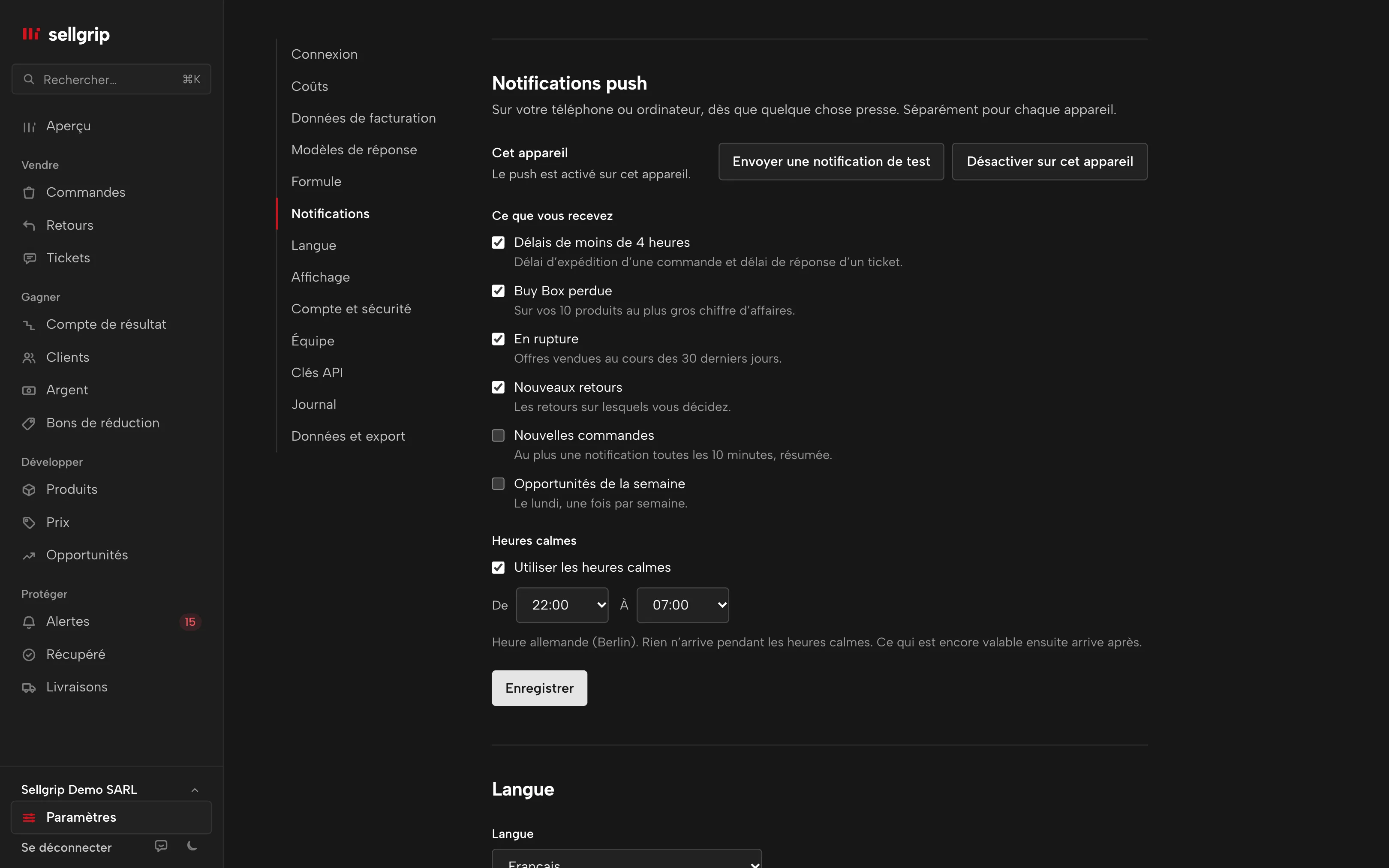
Task: Toggle dark mode with moon icon
Action: (x=192, y=846)
